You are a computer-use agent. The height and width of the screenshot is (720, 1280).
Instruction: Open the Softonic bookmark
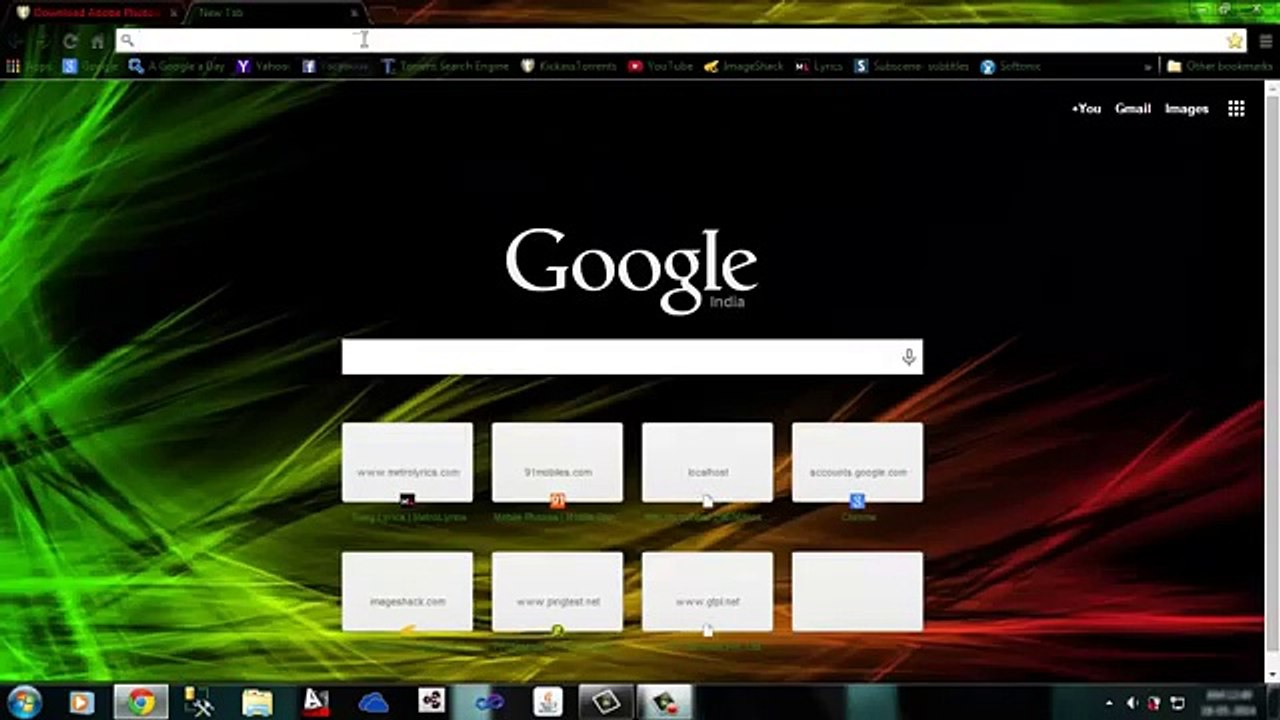pyautogui.click(x=1011, y=66)
